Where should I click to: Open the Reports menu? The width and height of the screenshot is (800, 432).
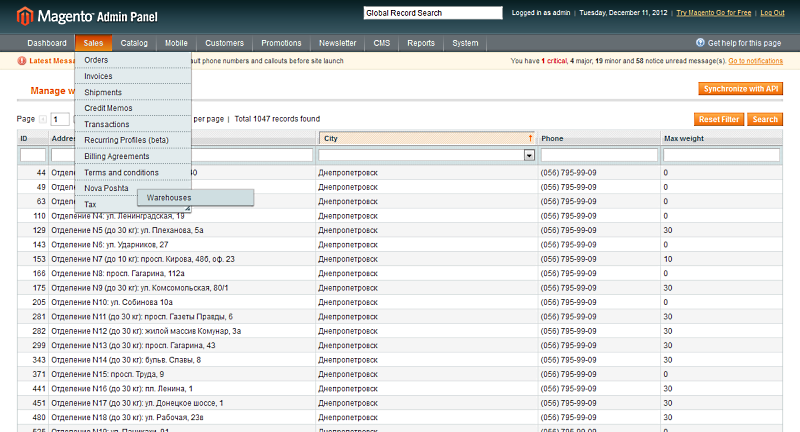(x=421, y=43)
